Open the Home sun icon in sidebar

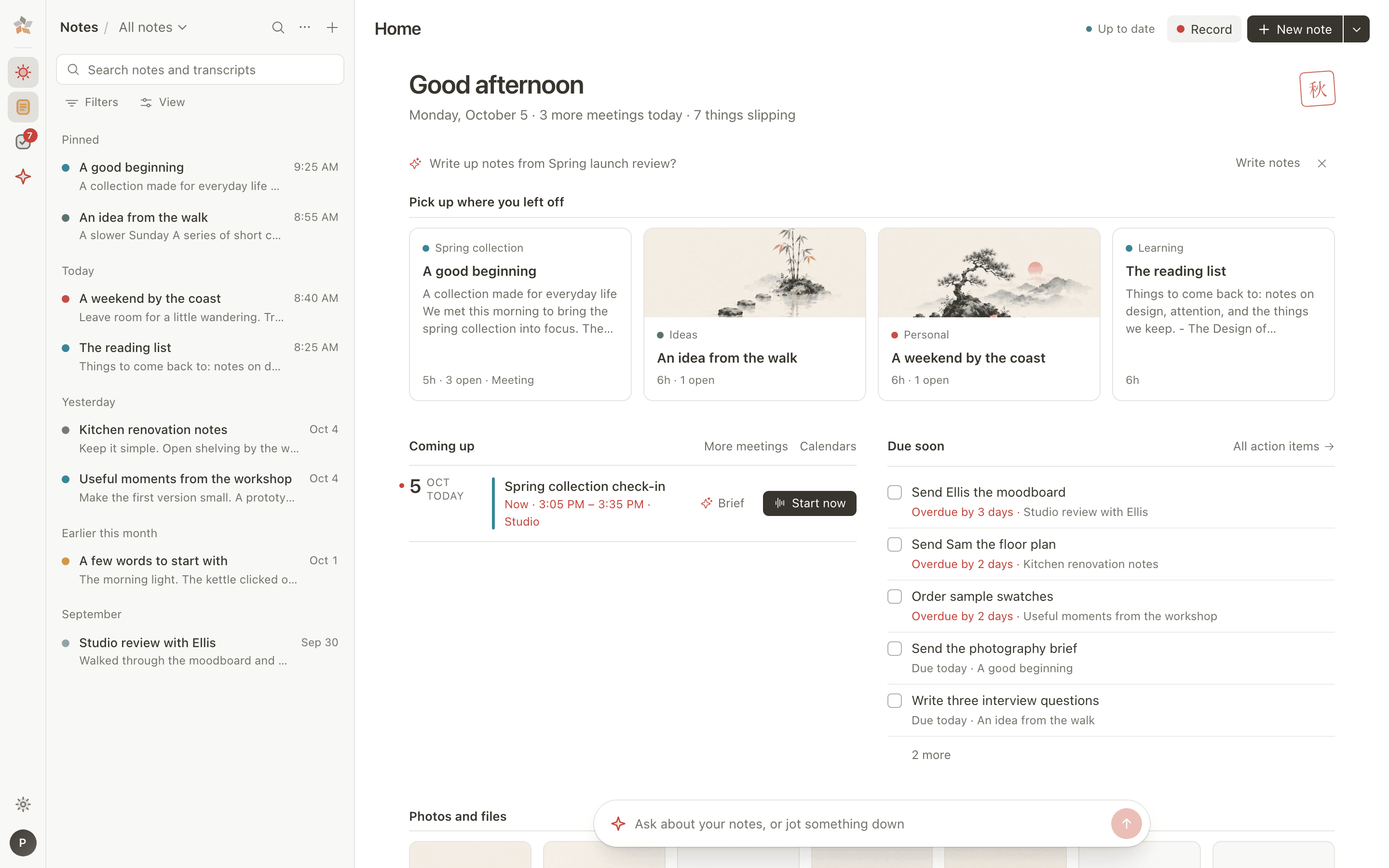[23, 72]
